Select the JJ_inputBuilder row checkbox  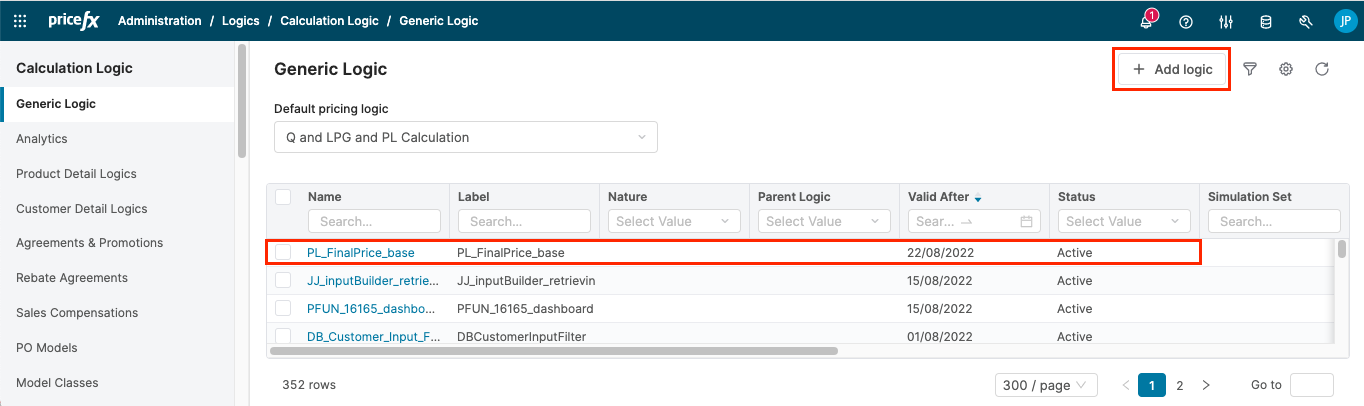[283, 281]
